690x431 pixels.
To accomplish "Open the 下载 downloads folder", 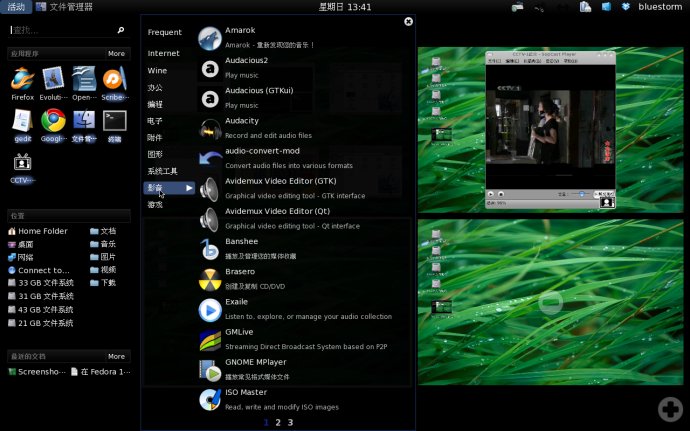I will [x=103, y=283].
